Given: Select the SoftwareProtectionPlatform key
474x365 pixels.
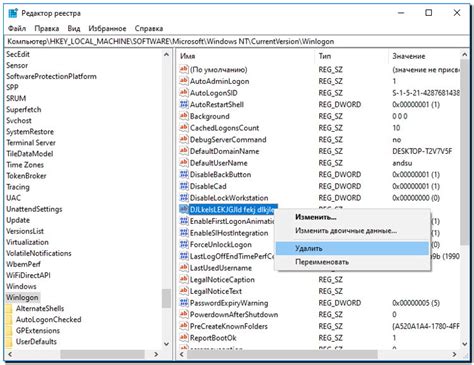Looking at the screenshot, I should (x=51, y=76).
